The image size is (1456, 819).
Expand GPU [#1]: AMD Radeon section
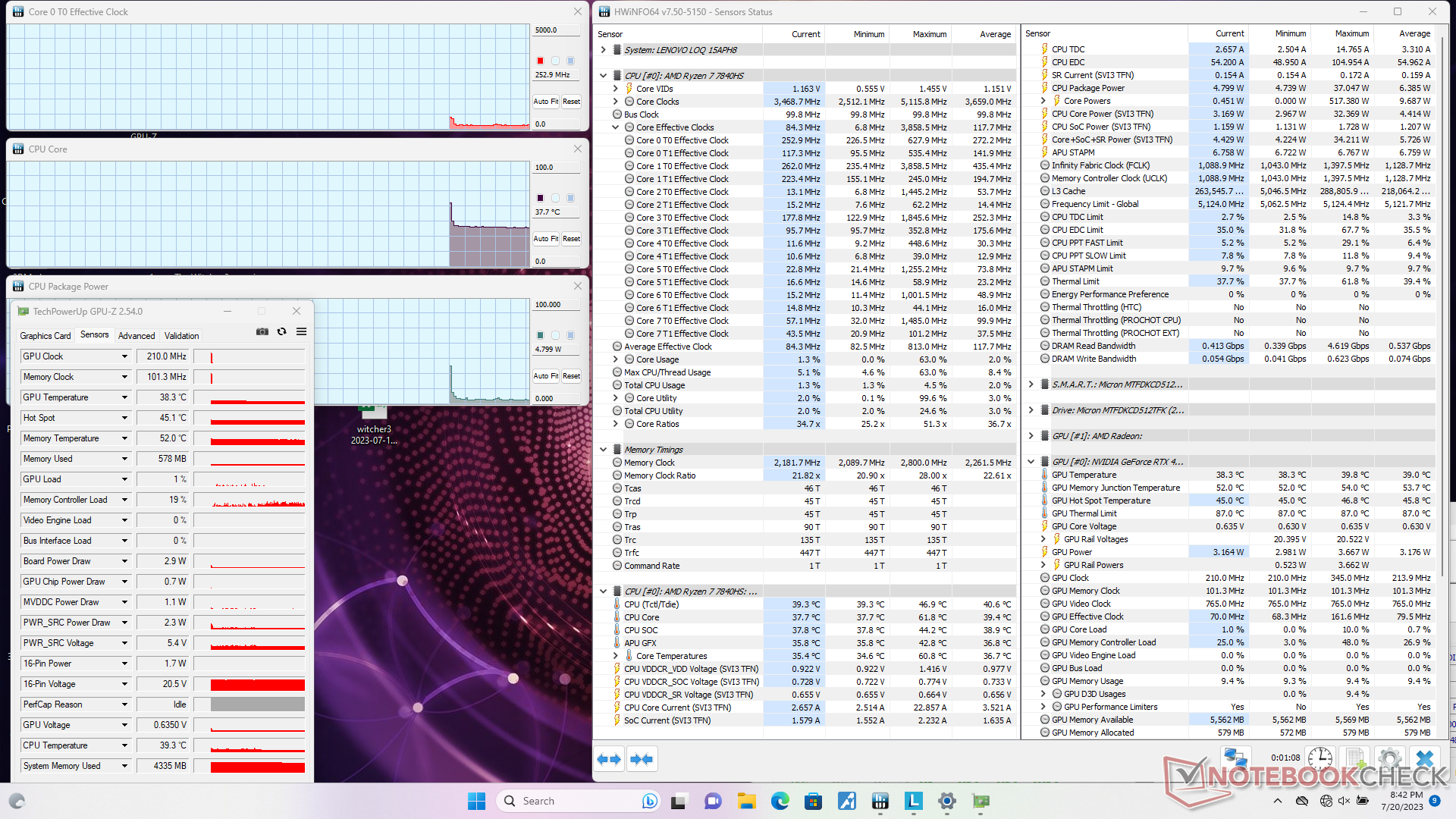point(1031,436)
